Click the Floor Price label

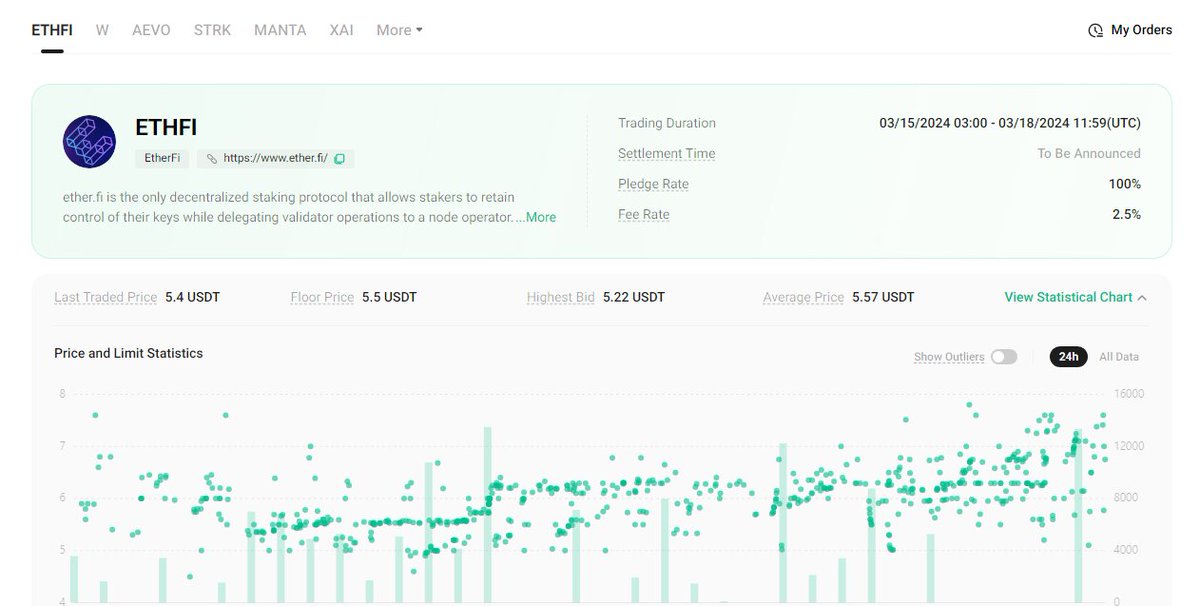[x=322, y=297]
